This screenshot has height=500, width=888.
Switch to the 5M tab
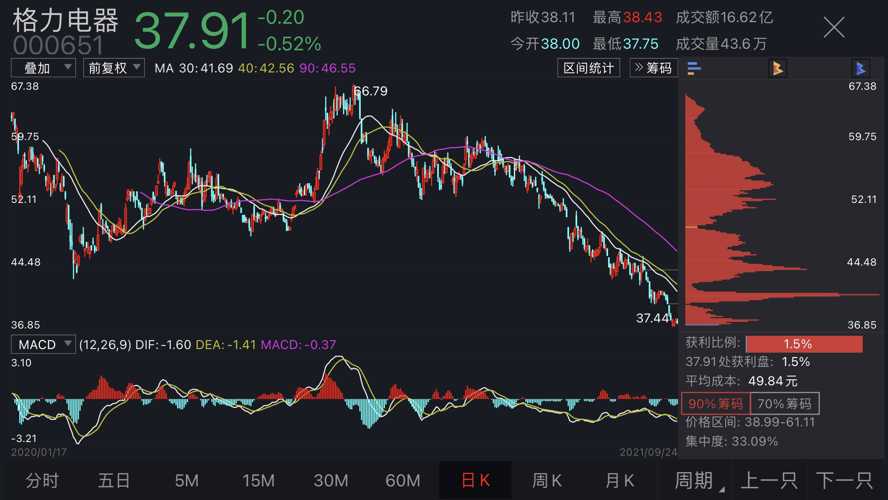(x=186, y=481)
